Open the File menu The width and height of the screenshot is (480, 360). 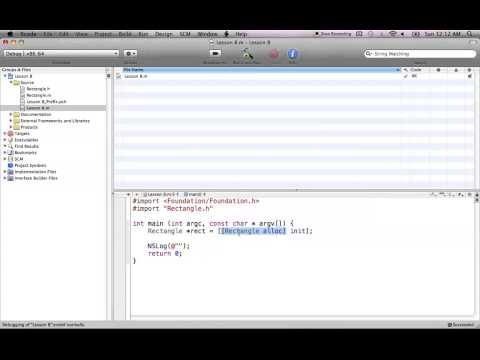(48, 34)
